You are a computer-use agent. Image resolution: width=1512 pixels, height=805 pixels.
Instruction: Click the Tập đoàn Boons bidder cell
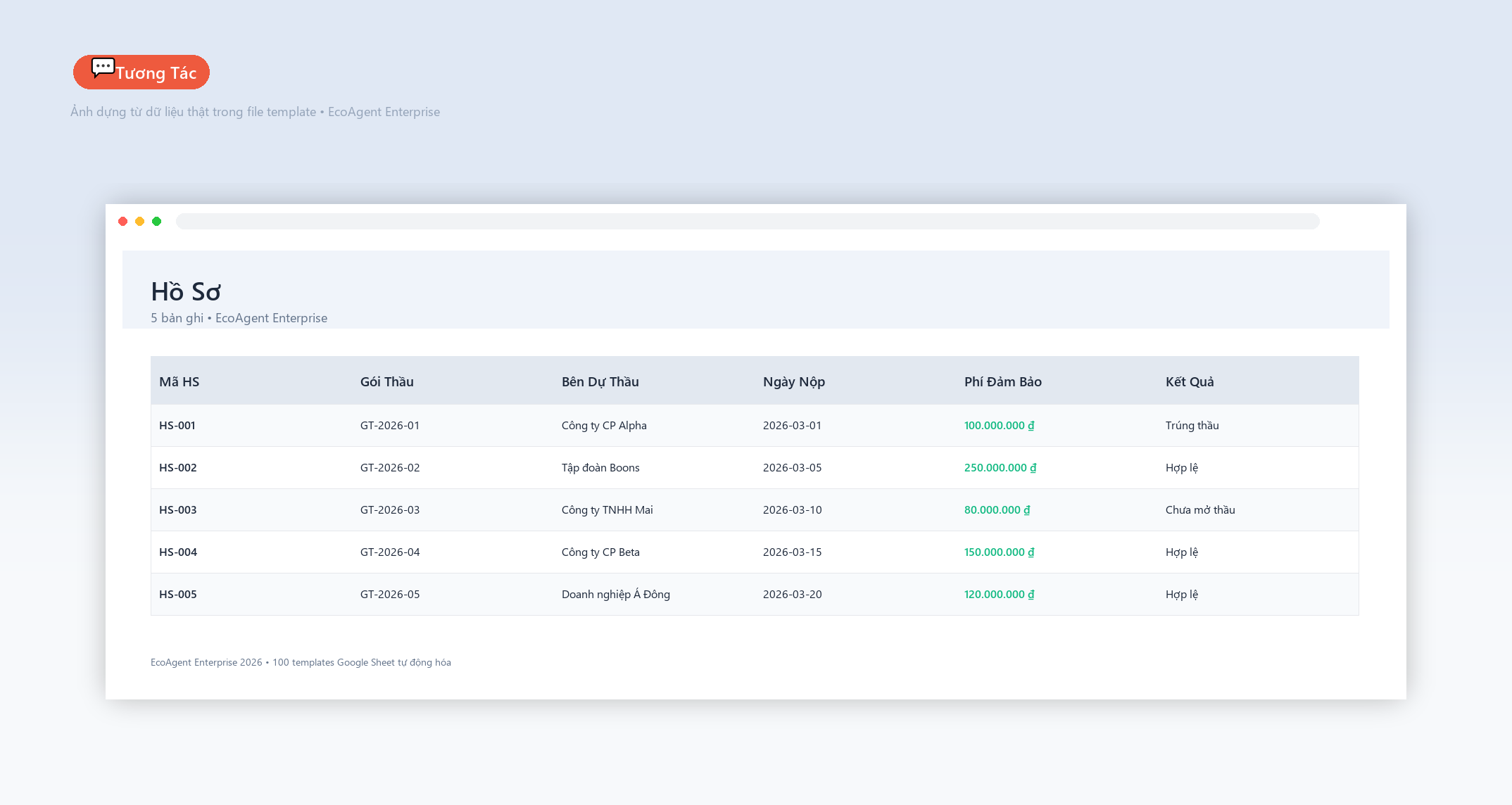click(x=600, y=467)
